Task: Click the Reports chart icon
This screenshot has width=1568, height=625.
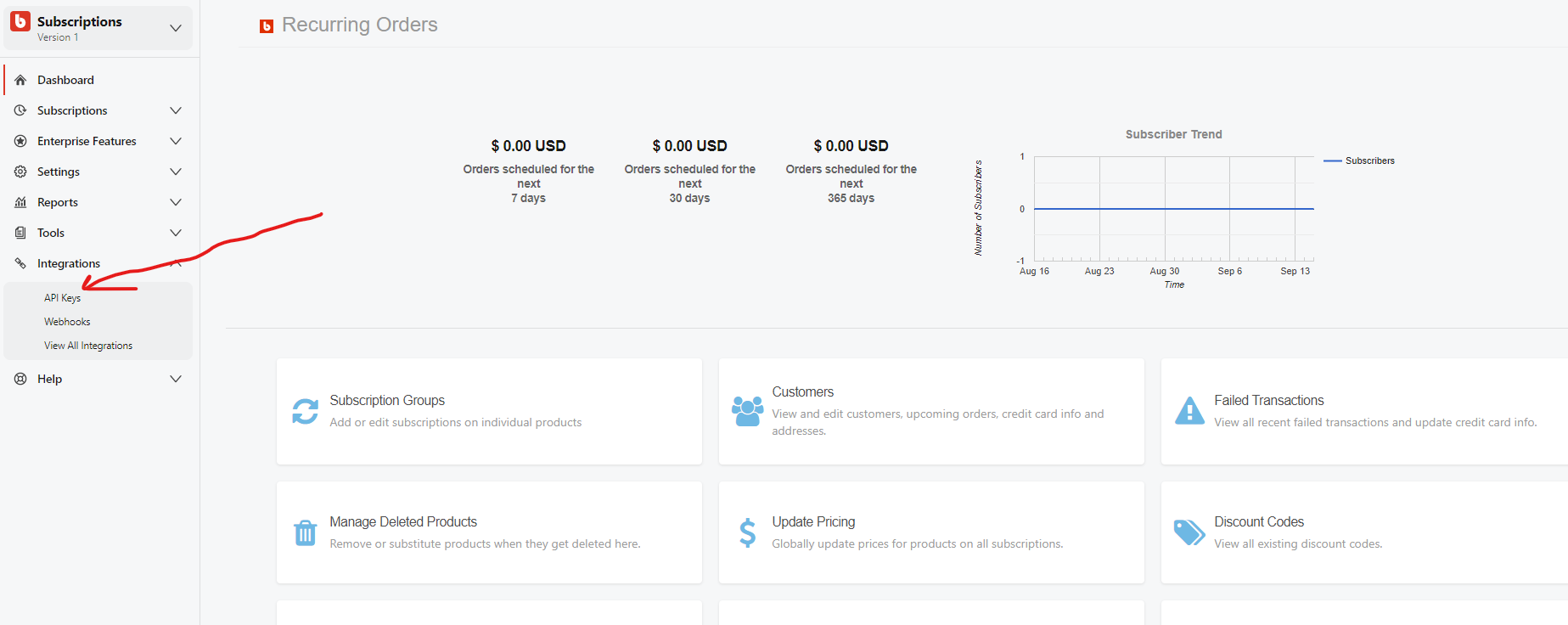Action: tap(20, 202)
